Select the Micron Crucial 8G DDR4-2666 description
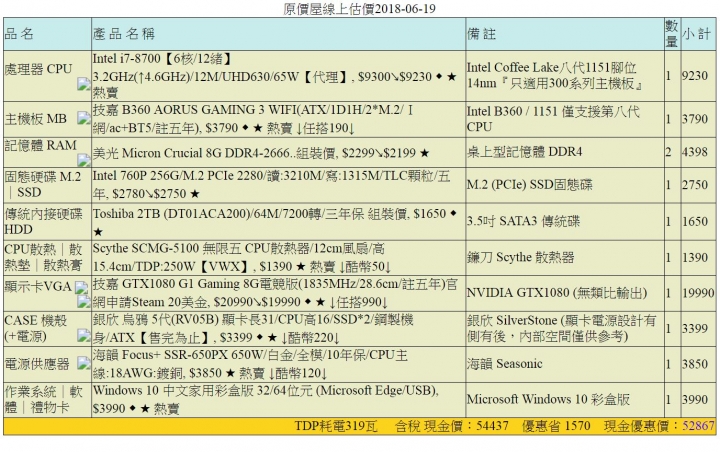The width and height of the screenshot is (720, 452). tap(261, 153)
